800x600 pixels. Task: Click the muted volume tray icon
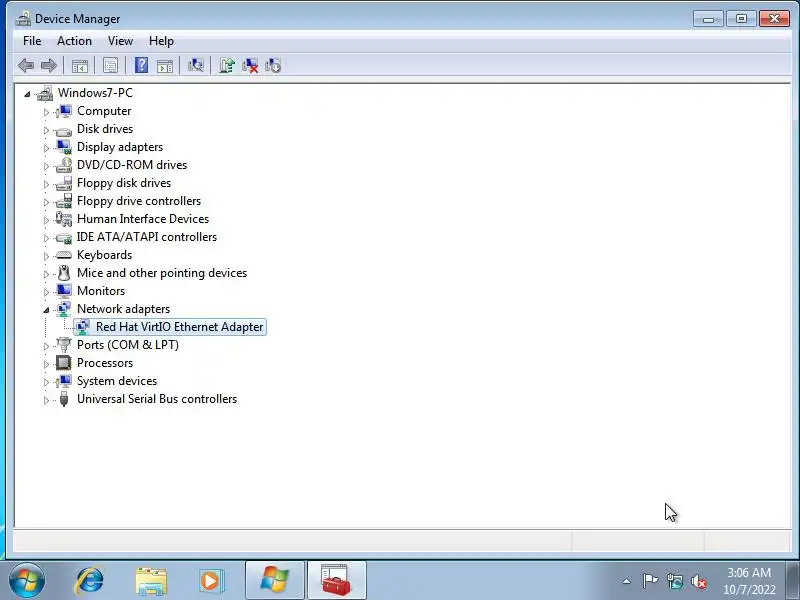pyautogui.click(x=698, y=581)
